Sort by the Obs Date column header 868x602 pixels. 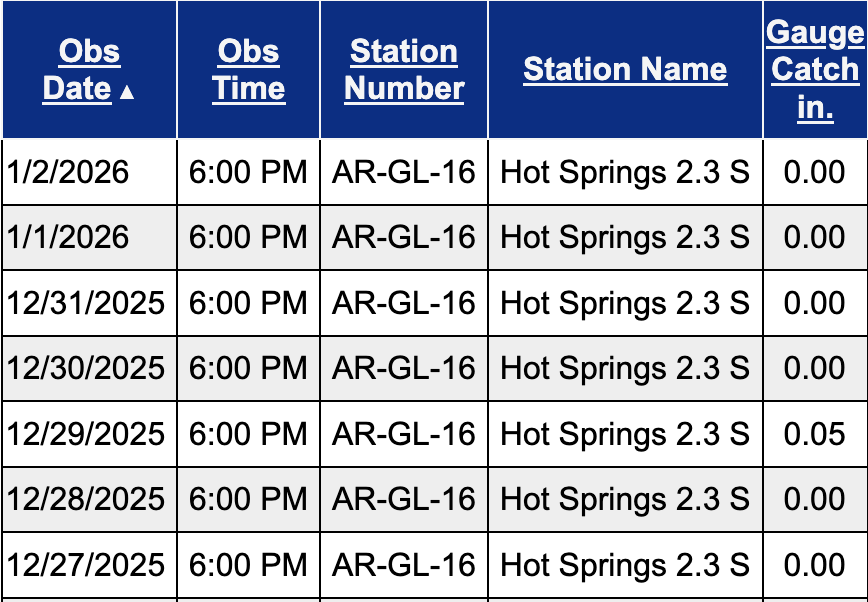click(x=78, y=69)
